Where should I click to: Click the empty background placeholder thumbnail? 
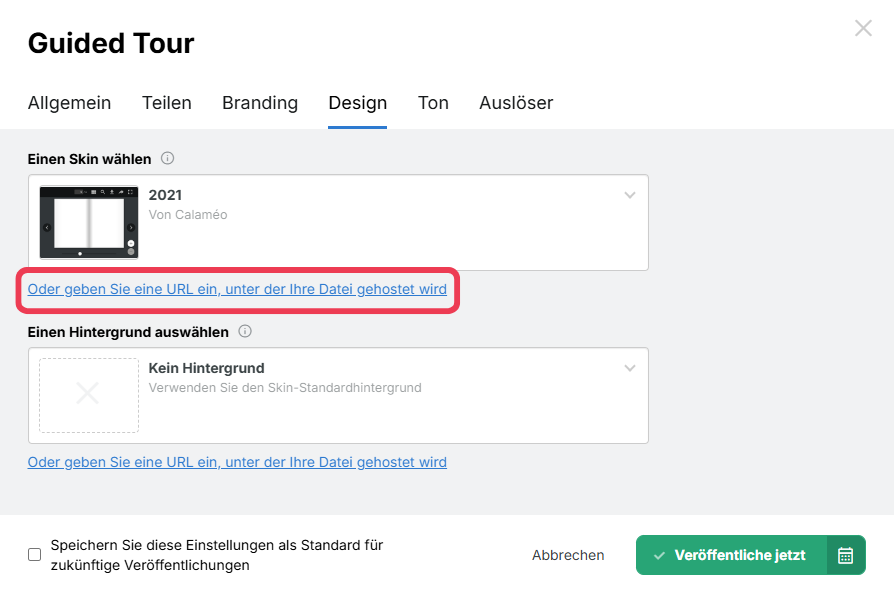(89, 395)
